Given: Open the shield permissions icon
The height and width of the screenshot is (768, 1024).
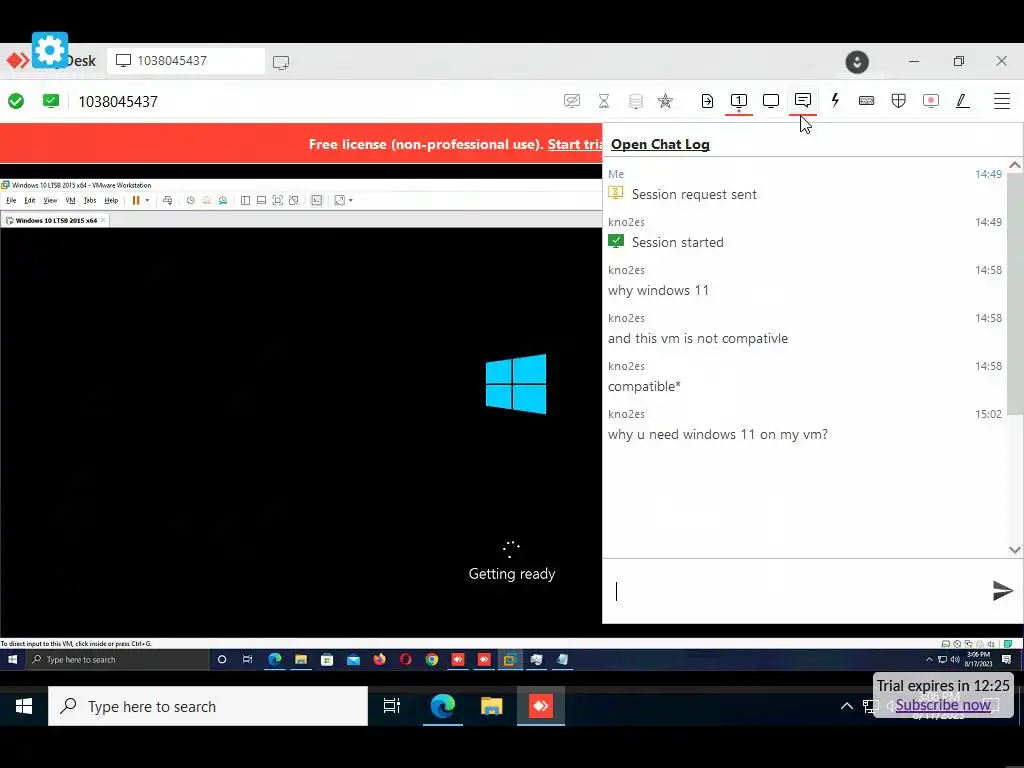Looking at the screenshot, I should tap(899, 101).
